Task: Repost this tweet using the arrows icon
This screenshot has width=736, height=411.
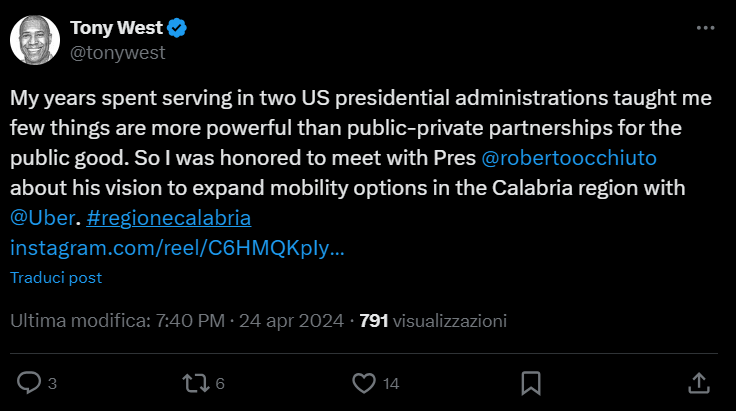Action: coord(197,382)
